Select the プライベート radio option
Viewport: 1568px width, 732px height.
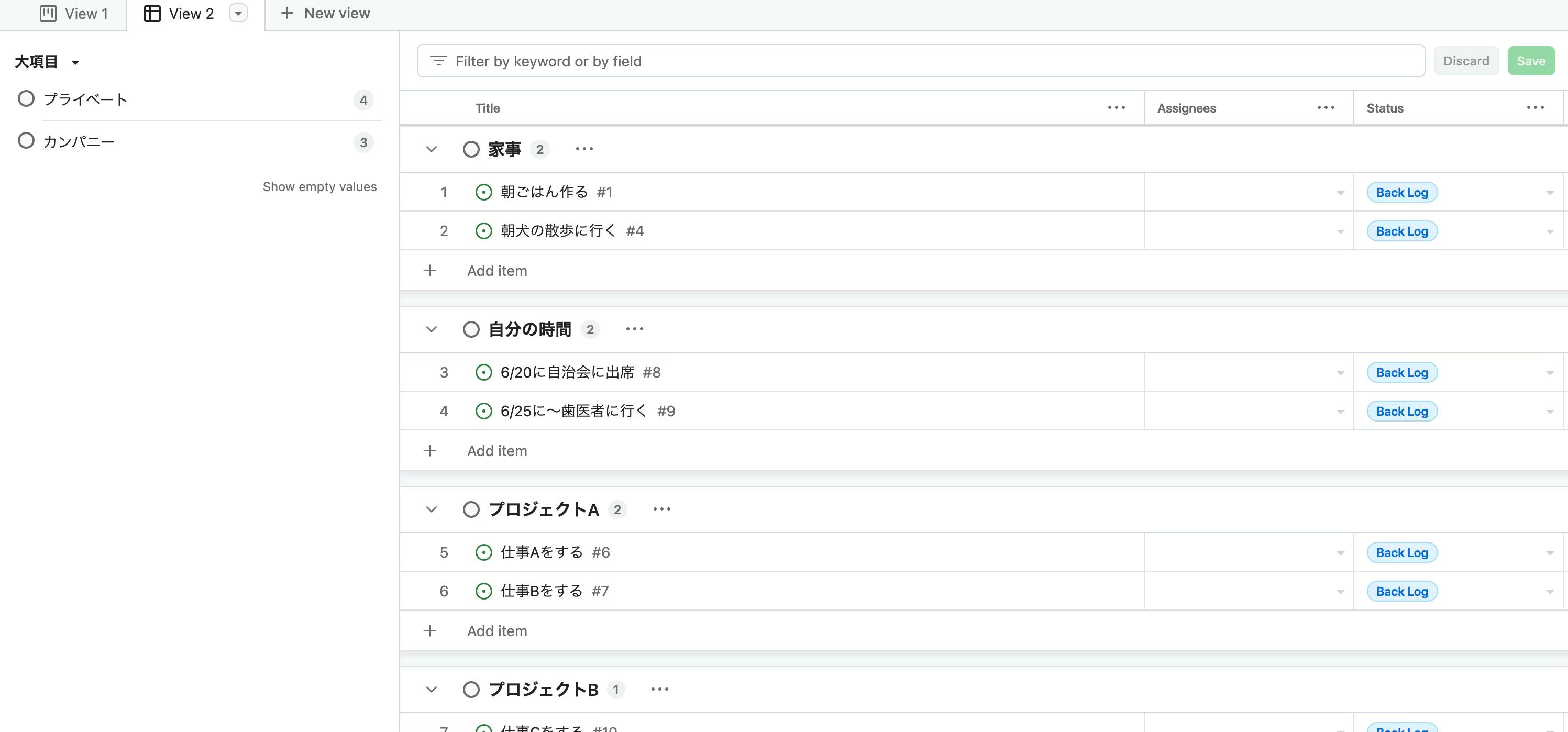click(26, 98)
